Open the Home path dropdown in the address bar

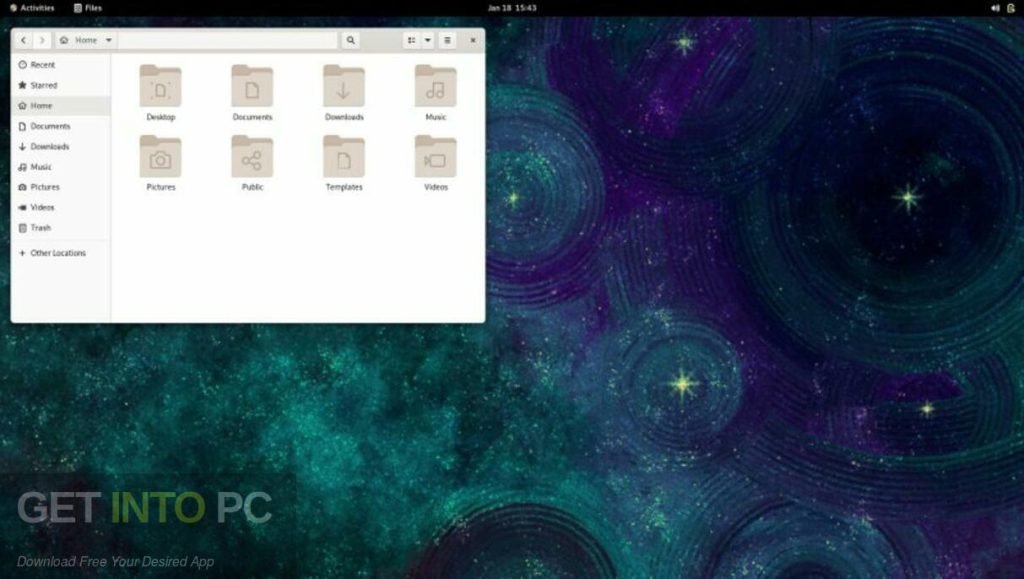(108, 40)
